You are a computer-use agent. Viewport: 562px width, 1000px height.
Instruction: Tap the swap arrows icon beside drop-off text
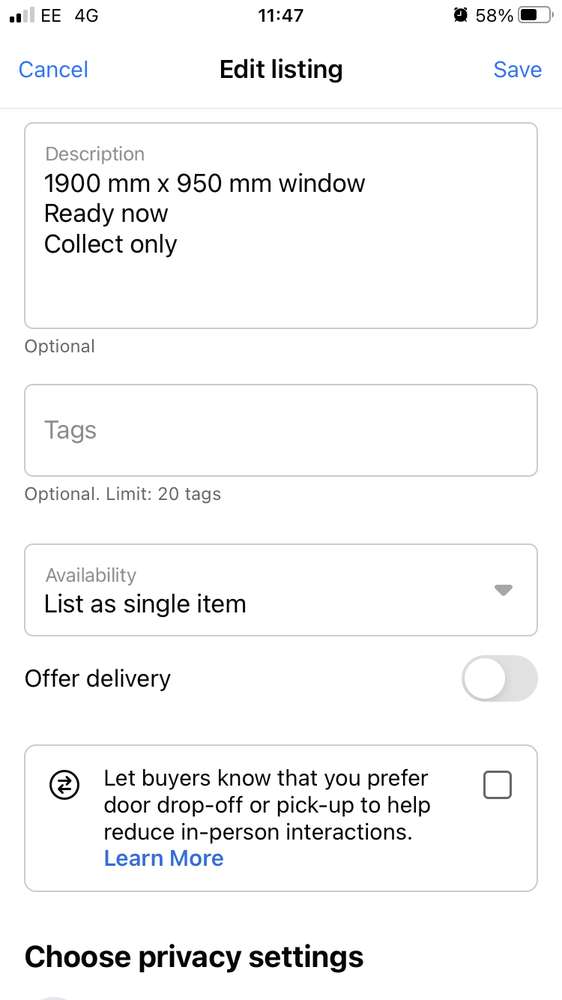coord(65,786)
